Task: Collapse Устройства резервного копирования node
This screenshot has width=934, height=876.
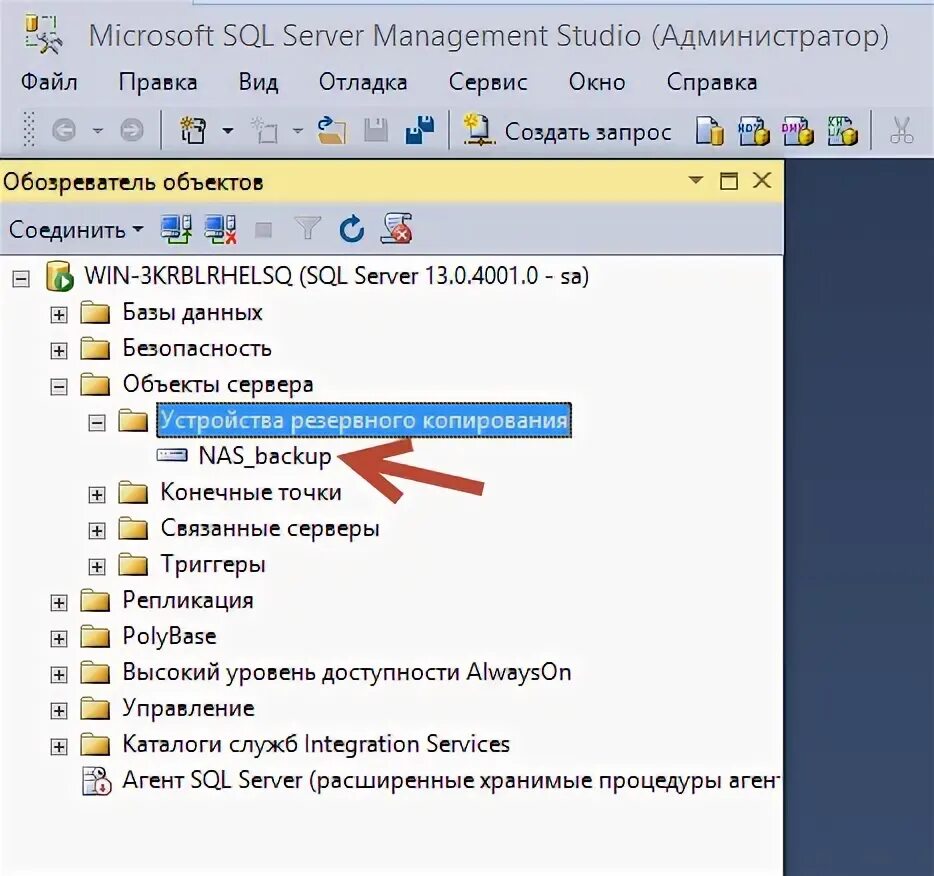Action: pos(96,423)
